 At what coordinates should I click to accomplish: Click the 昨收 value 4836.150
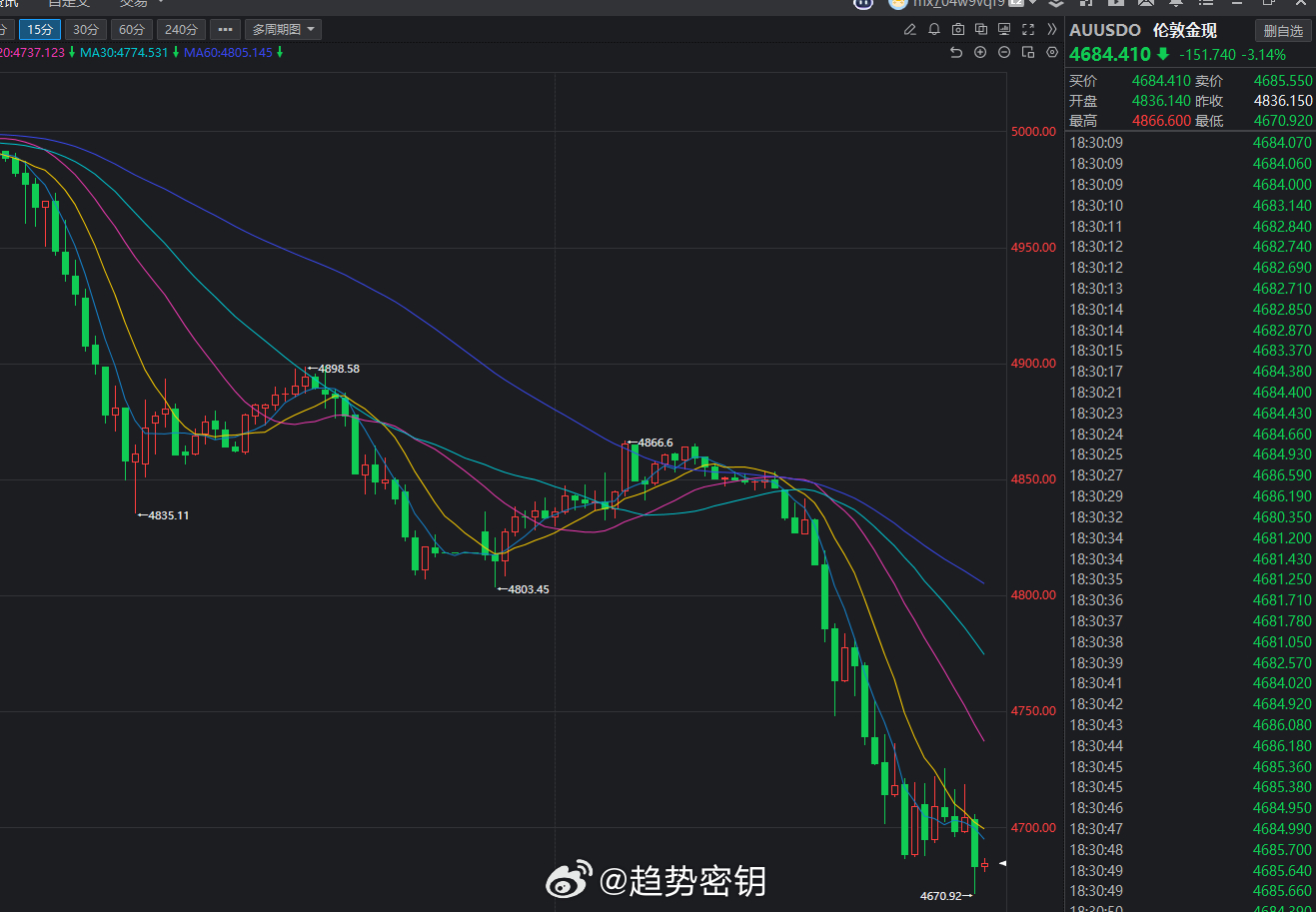coord(1283,101)
